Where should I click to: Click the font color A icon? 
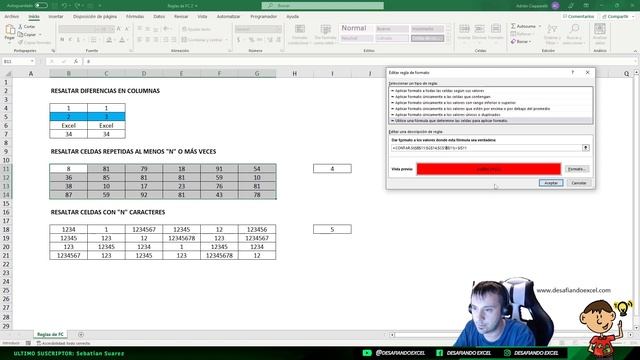point(122,40)
